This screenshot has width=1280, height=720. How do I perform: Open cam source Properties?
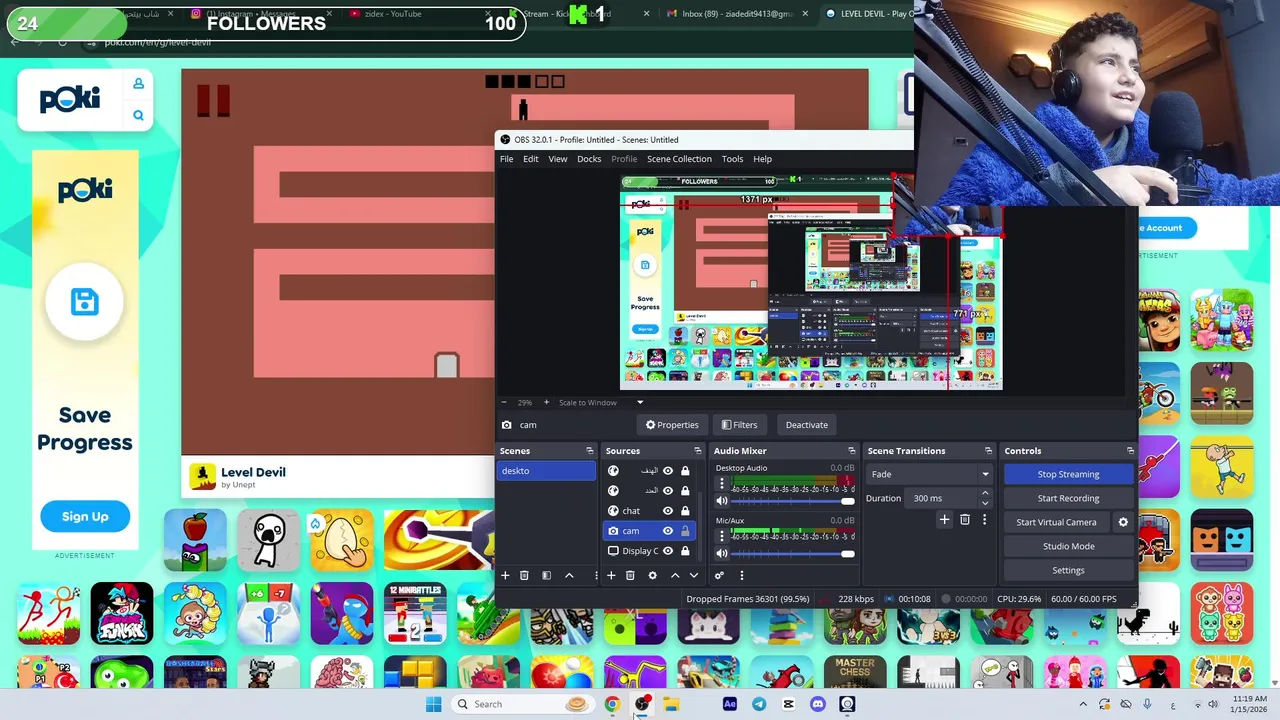point(672,425)
